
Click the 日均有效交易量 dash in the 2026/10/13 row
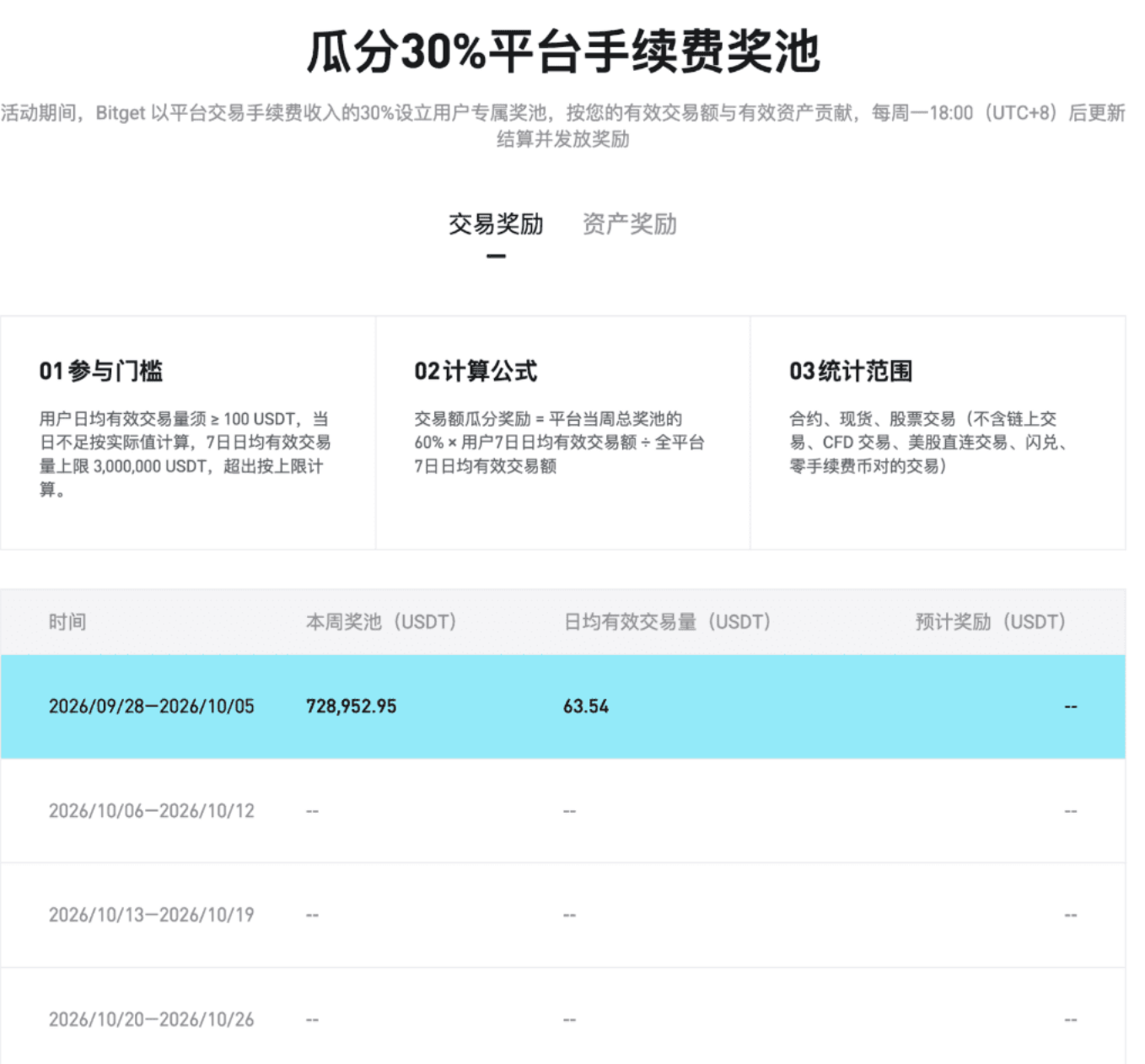(569, 915)
